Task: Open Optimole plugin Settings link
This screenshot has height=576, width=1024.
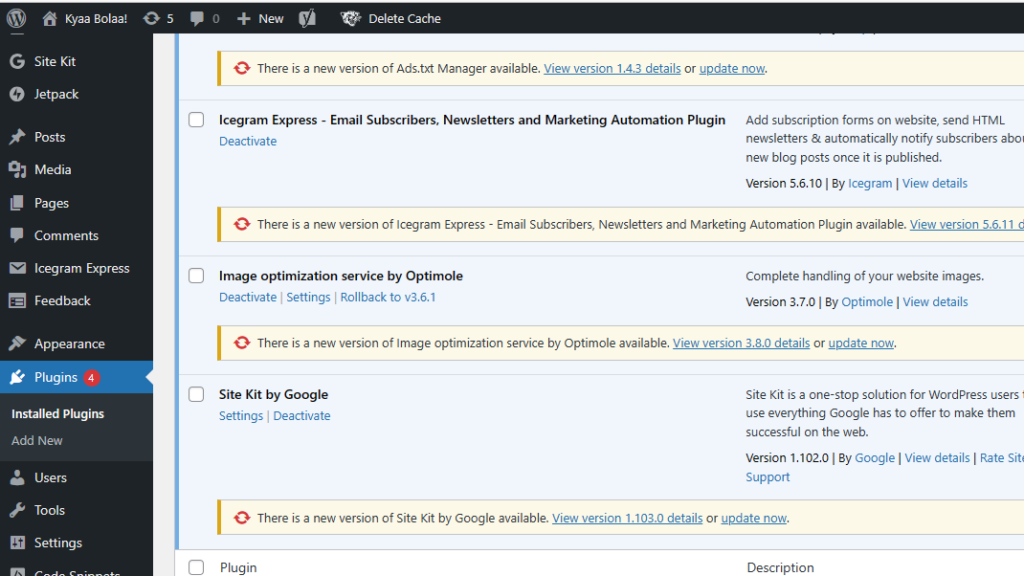Action: tap(308, 297)
